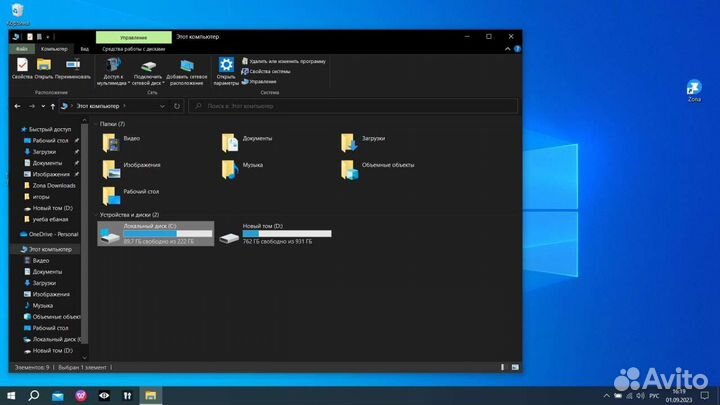Open taskbar clock showing 01.09.2023

click(679, 396)
